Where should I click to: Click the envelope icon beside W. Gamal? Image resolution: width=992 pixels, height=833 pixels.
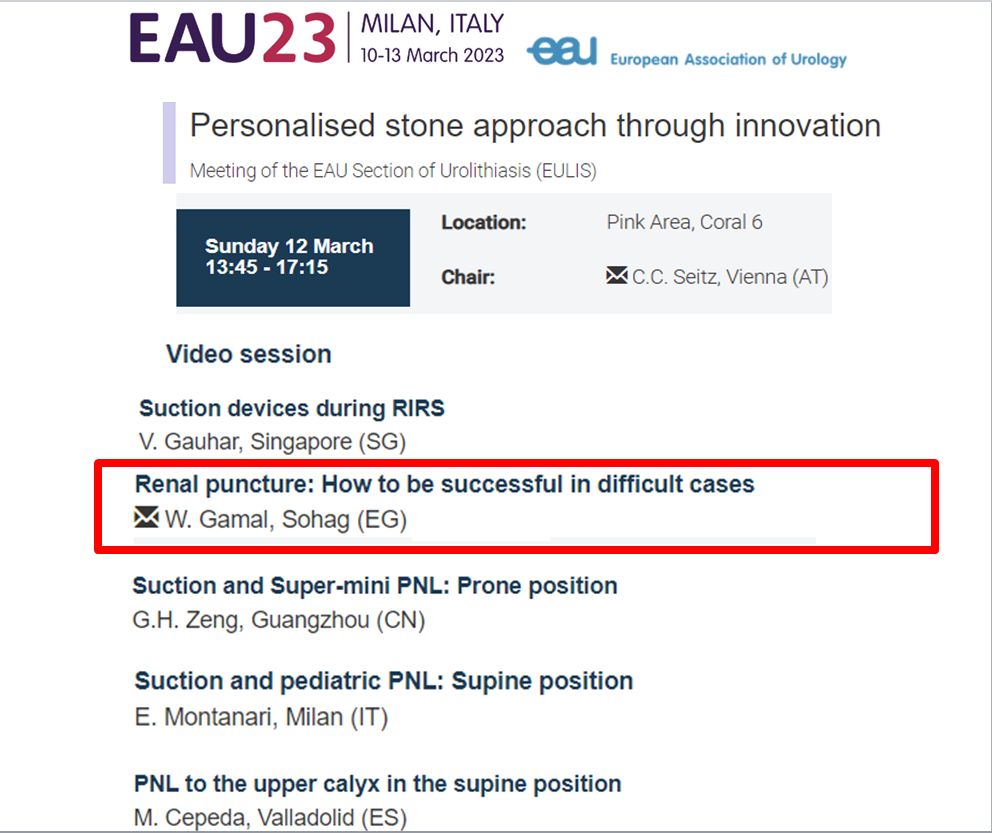(x=147, y=518)
